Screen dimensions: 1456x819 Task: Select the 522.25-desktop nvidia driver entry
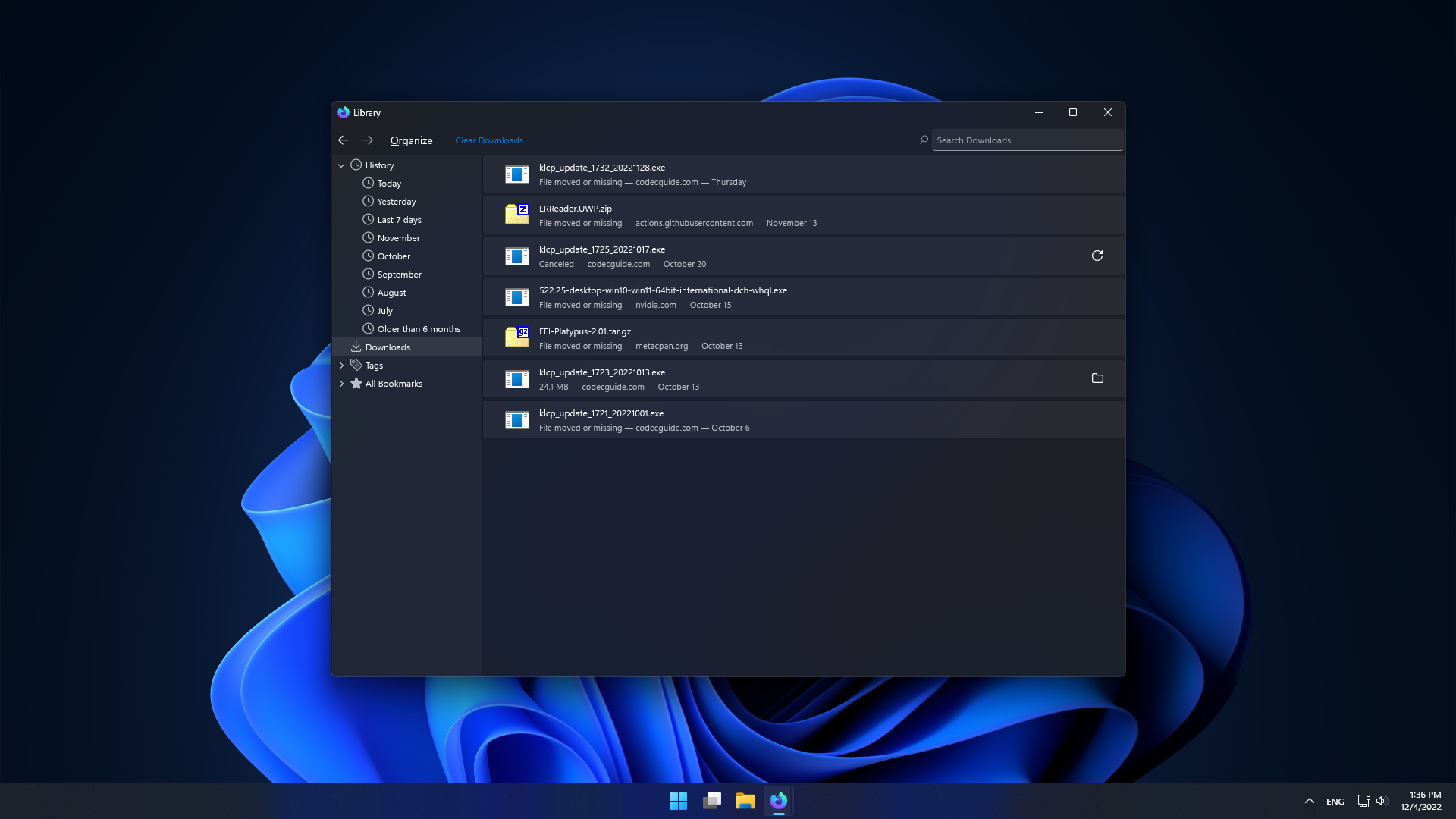(803, 297)
